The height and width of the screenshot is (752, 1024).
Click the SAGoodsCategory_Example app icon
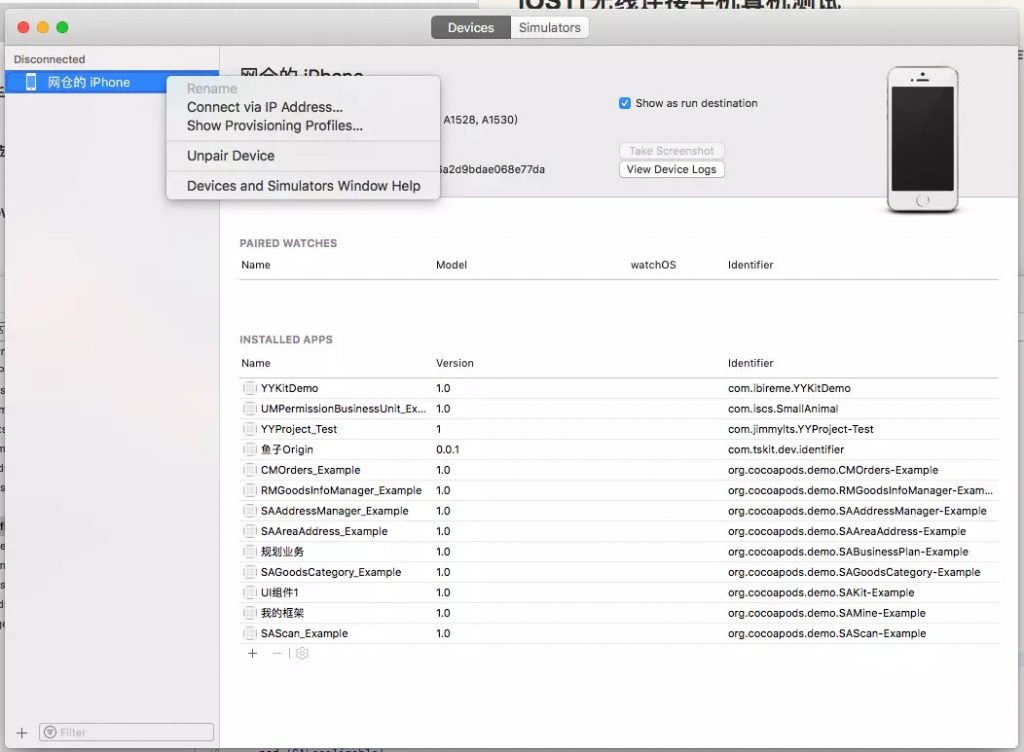249,572
